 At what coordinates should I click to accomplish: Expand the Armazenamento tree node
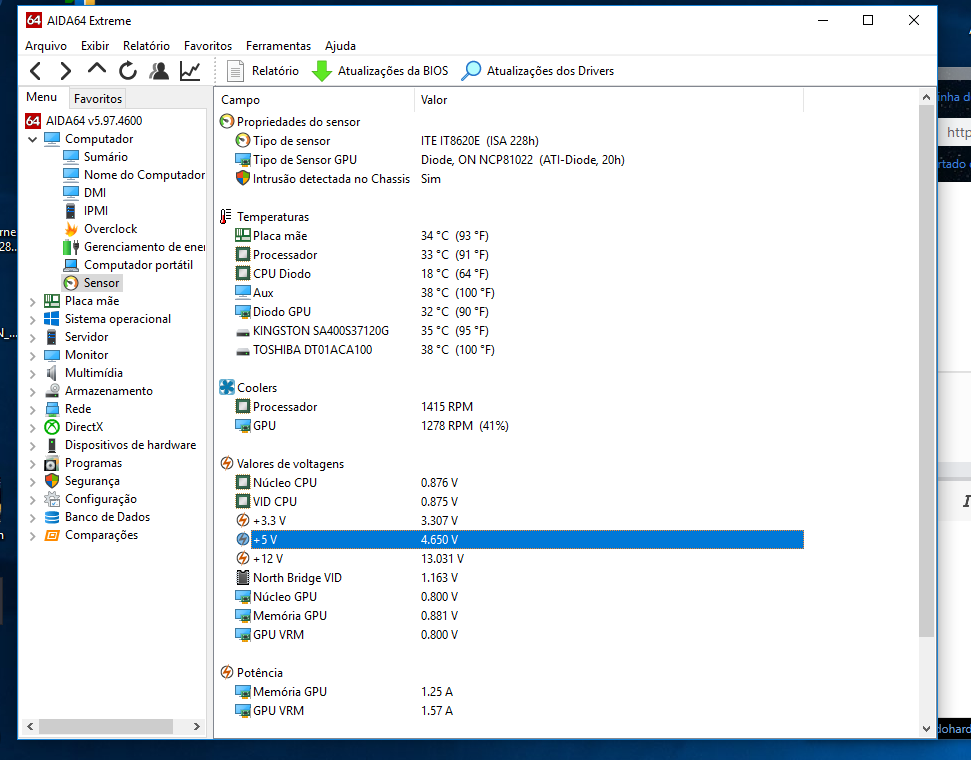click(33, 391)
